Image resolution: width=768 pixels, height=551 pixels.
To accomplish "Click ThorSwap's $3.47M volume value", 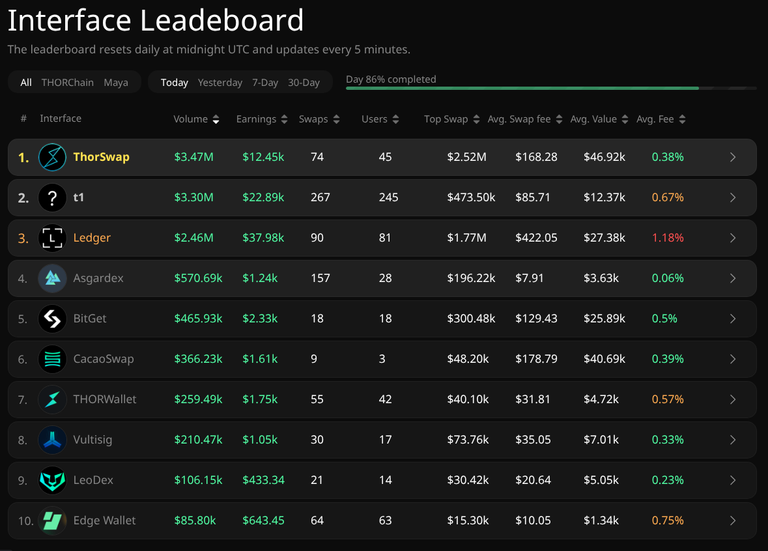I will [194, 157].
